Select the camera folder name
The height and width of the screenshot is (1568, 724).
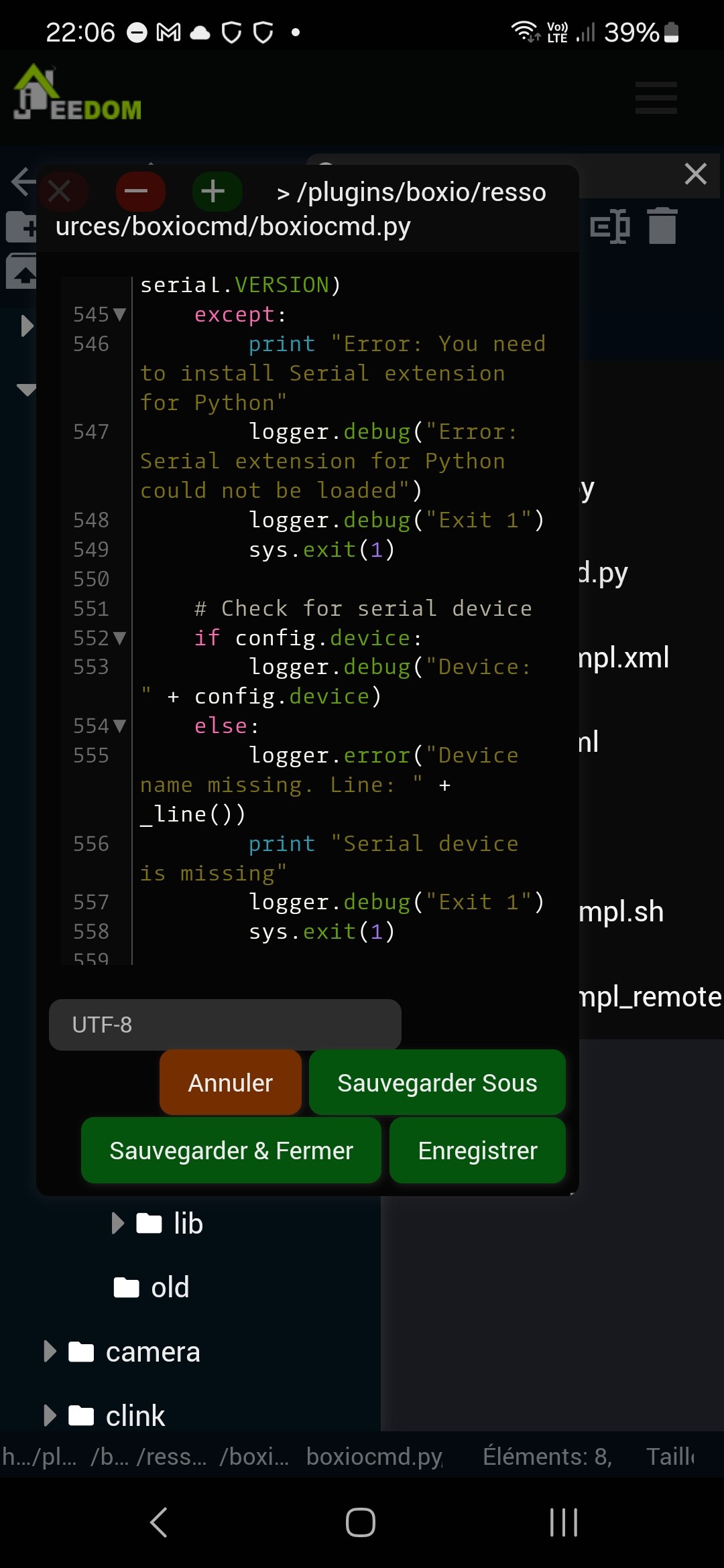point(153,1352)
